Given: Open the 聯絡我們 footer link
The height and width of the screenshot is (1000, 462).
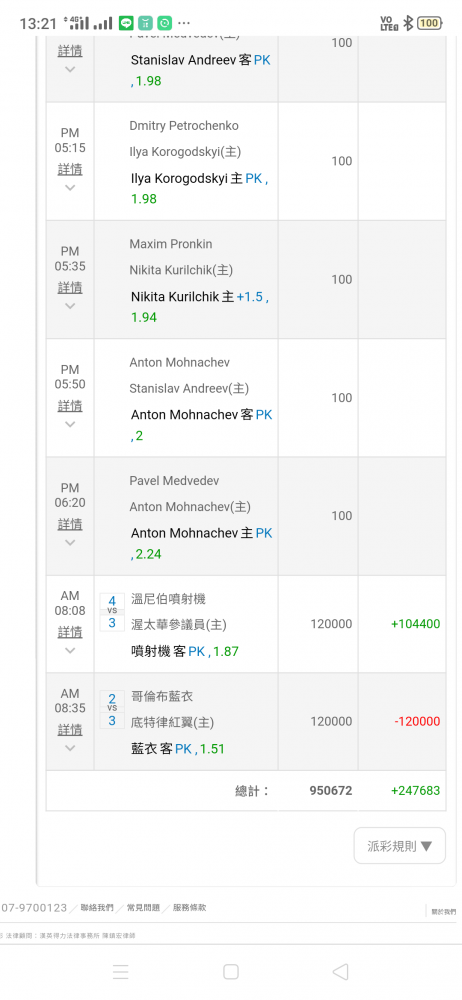Looking at the screenshot, I should 97,908.
